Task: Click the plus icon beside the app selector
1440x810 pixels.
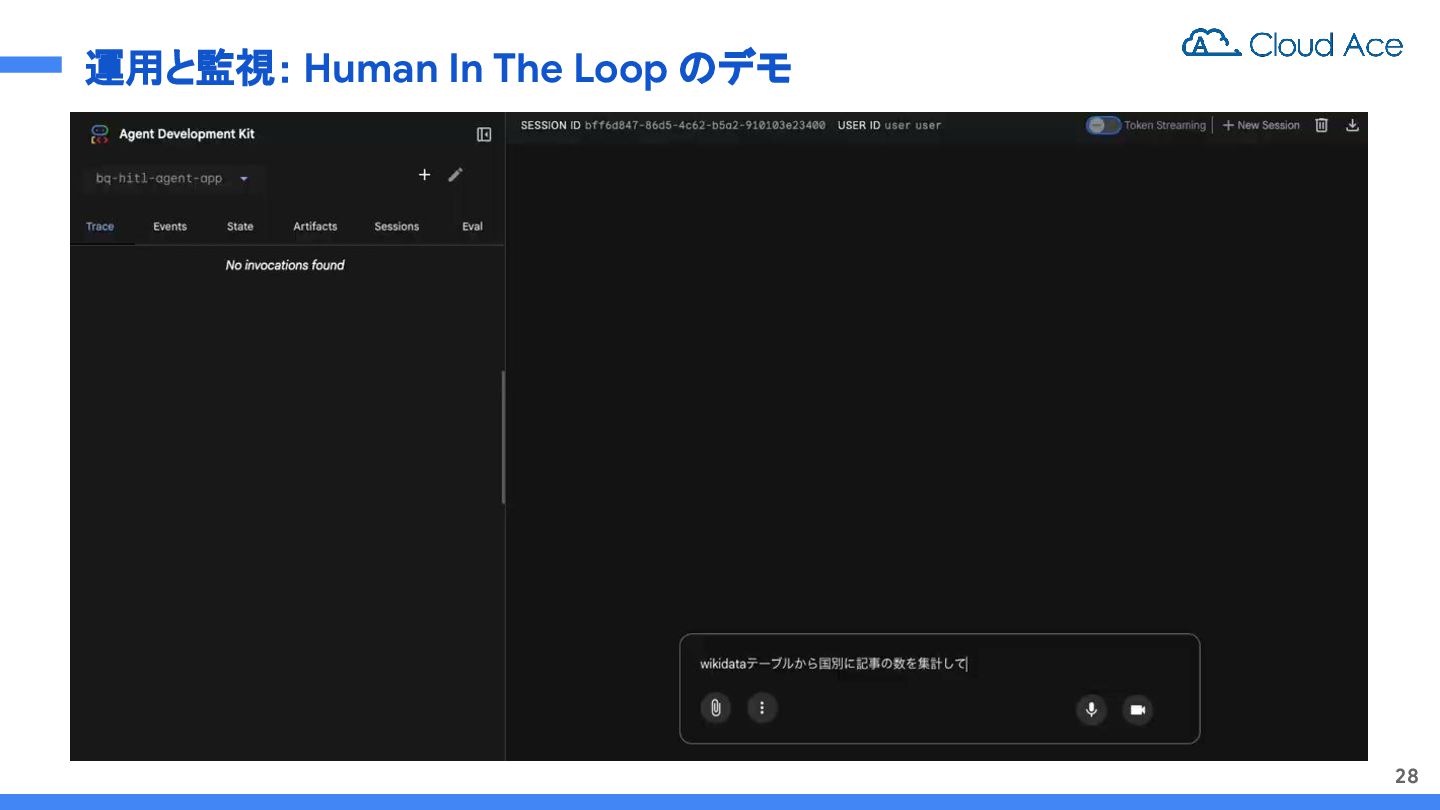Action: pyautogui.click(x=424, y=175)
